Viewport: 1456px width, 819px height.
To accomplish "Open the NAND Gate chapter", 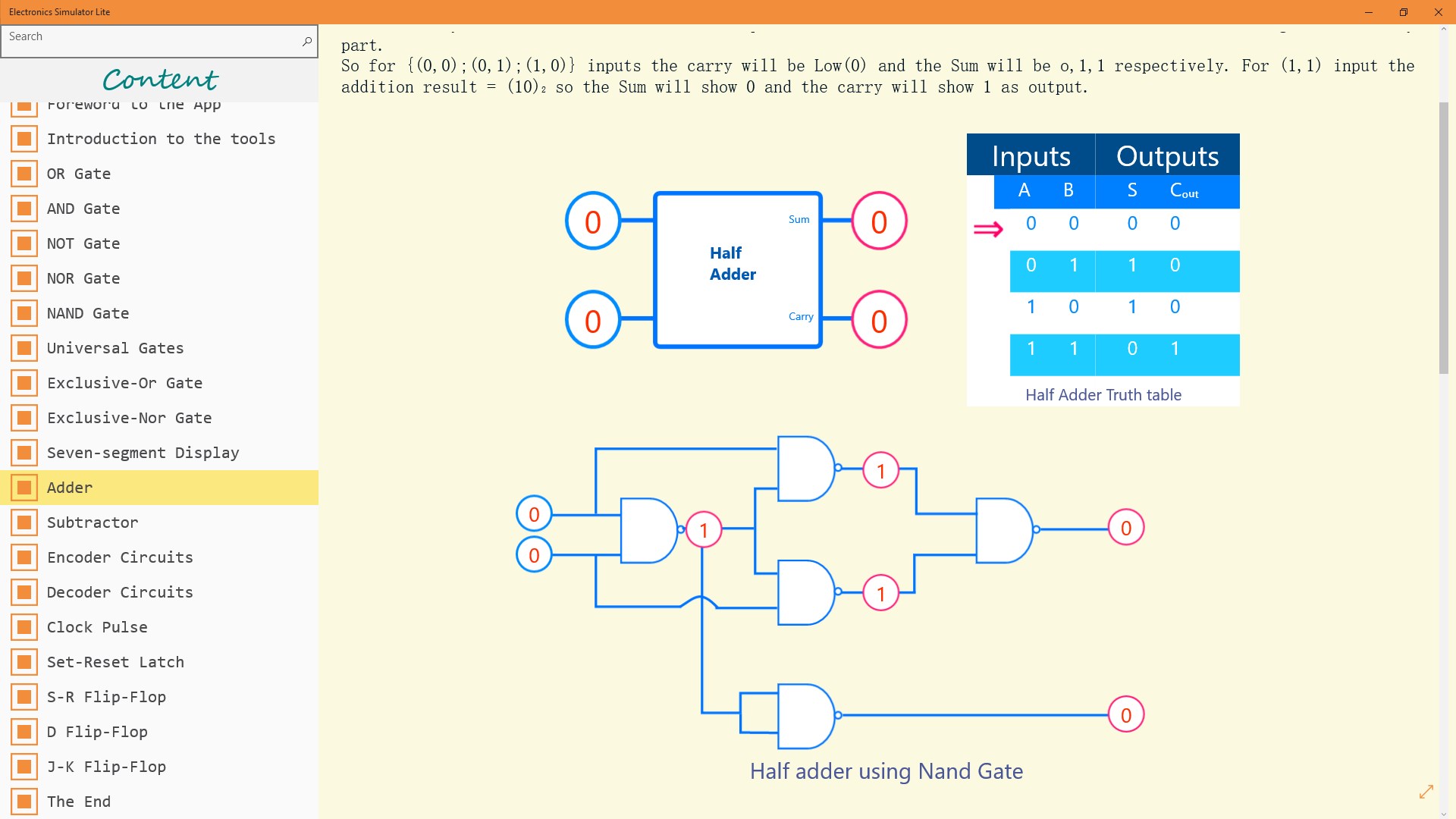I will pos(88,313).
